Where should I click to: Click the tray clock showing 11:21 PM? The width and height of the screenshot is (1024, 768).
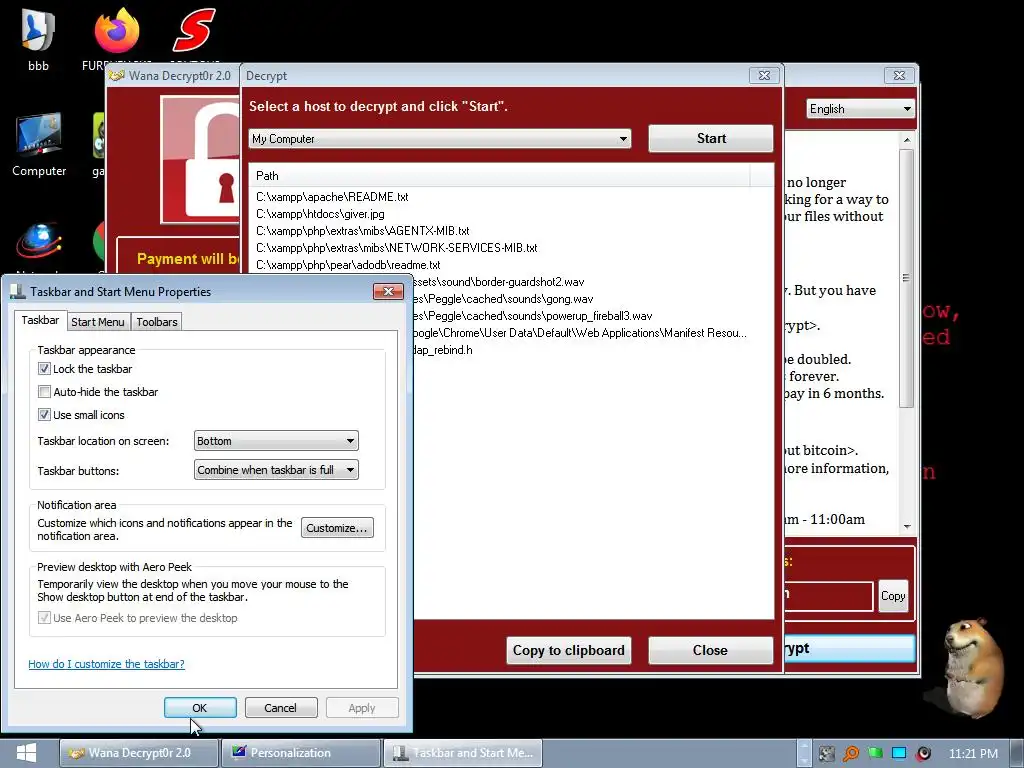pos(973,754)
